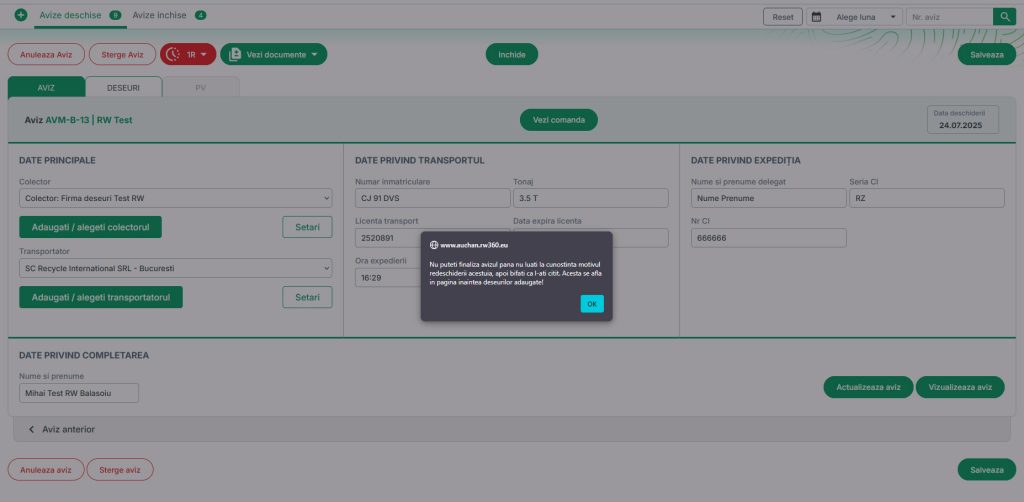Click the Vezi comanda button
Image resolution: width=1024 pixels, height=502 pixels.
pyautogui.click(x=558, y=120)
